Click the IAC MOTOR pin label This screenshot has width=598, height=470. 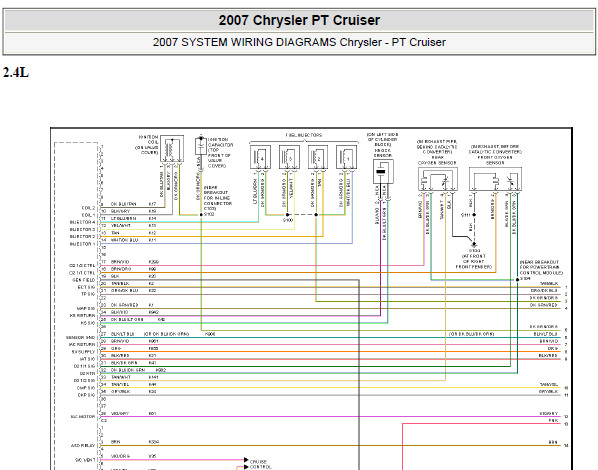pos(83,417)
